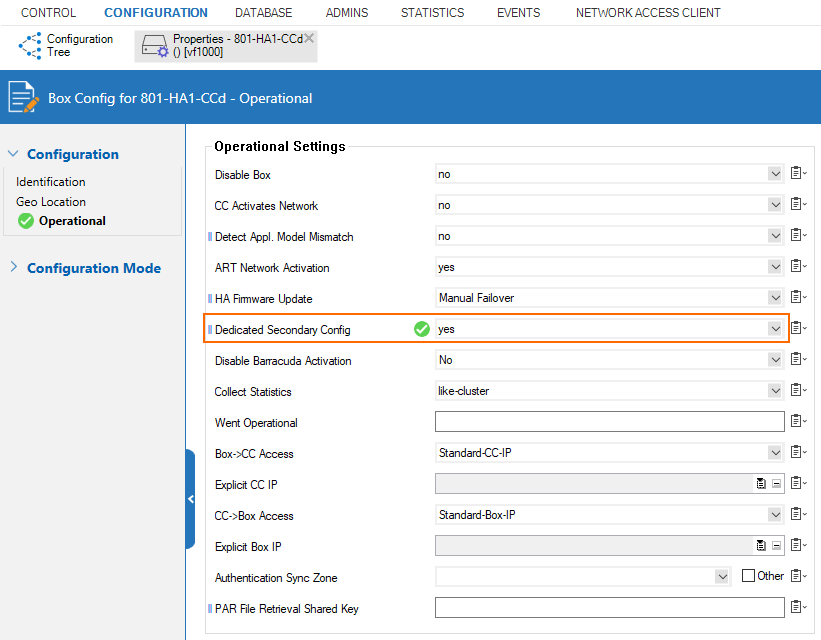Open the ART Network Activation dropdown
This screenshot has height=640, width=821.
pyautogui.click(x=775, y=267)
